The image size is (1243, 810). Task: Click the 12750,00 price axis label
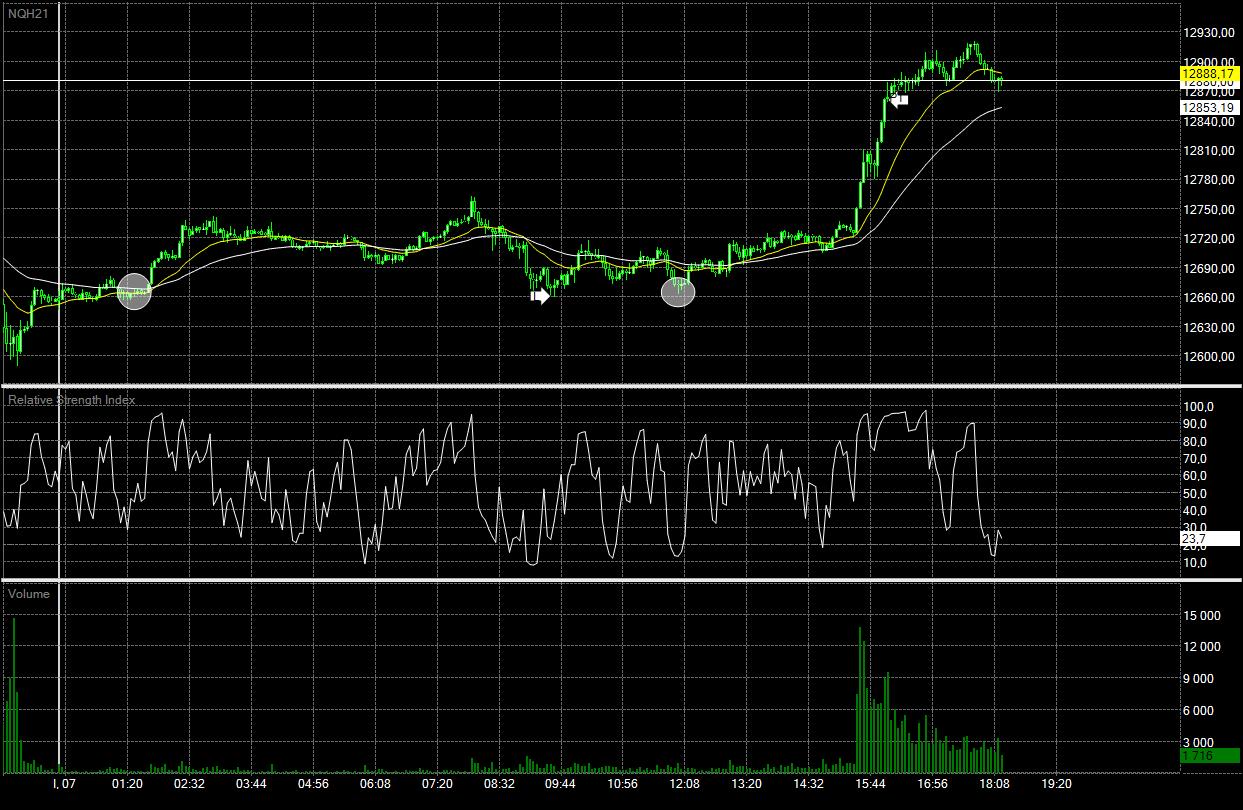(1208, 210)
